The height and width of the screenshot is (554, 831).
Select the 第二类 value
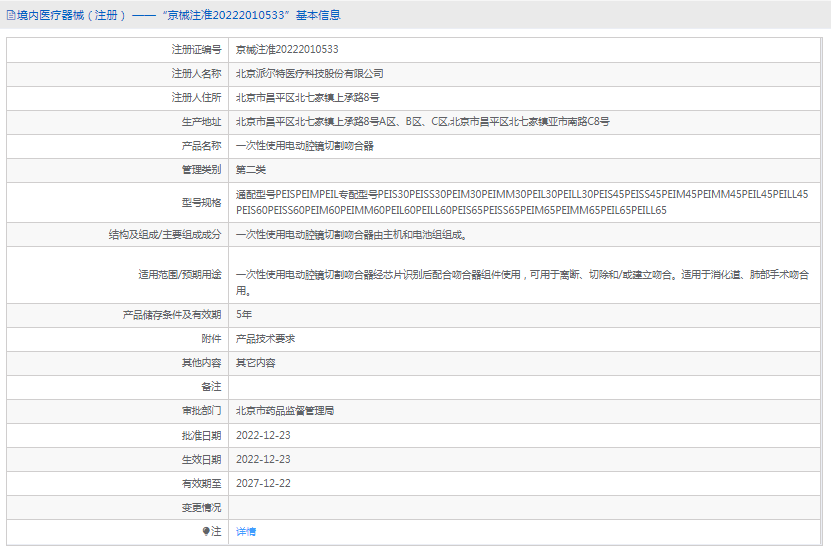[251, 170]
